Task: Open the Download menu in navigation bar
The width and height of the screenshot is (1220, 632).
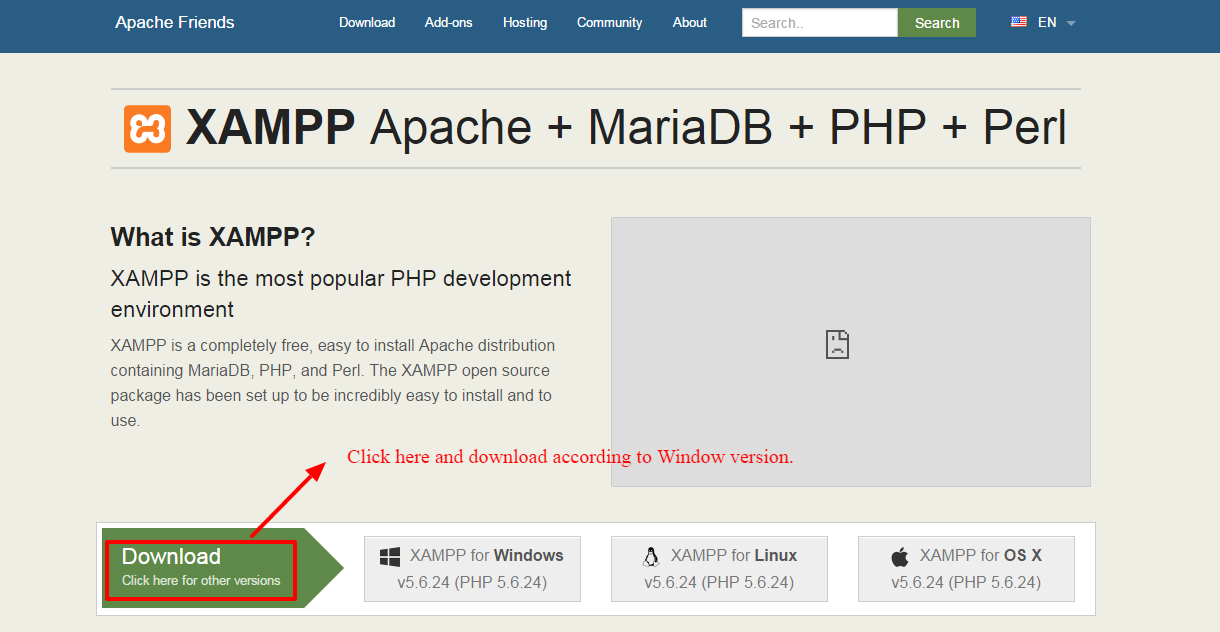Action: (367, 22)
